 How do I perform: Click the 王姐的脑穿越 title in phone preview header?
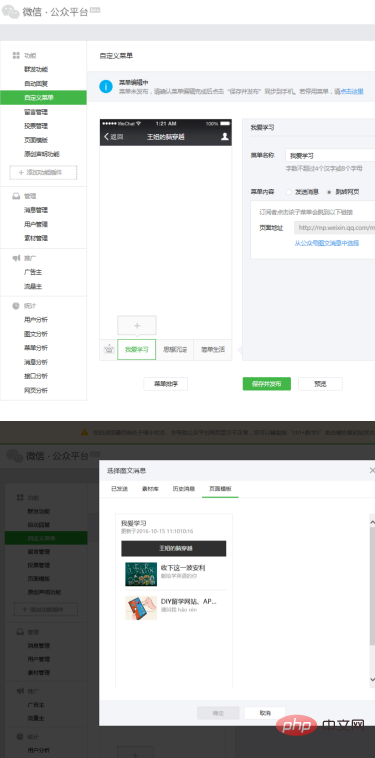tap(166, 137)
